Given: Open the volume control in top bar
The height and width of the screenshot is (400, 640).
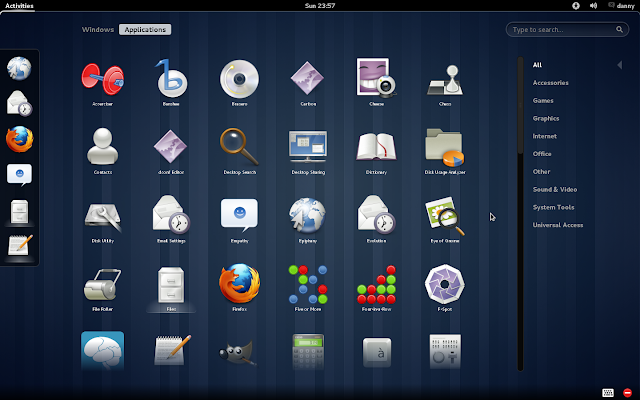Looking at the screenshot, I should (x=593, y=6).
